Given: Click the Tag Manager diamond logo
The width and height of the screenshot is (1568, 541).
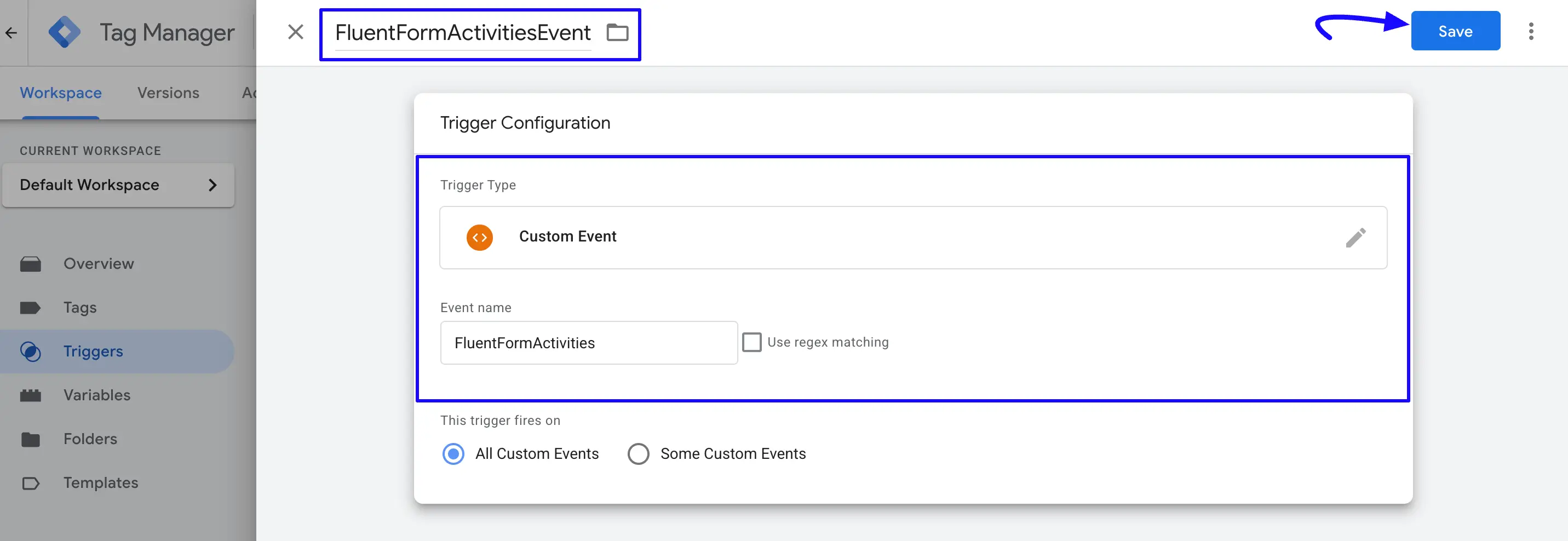Looking at the screenshot, I should coord(64,32).
